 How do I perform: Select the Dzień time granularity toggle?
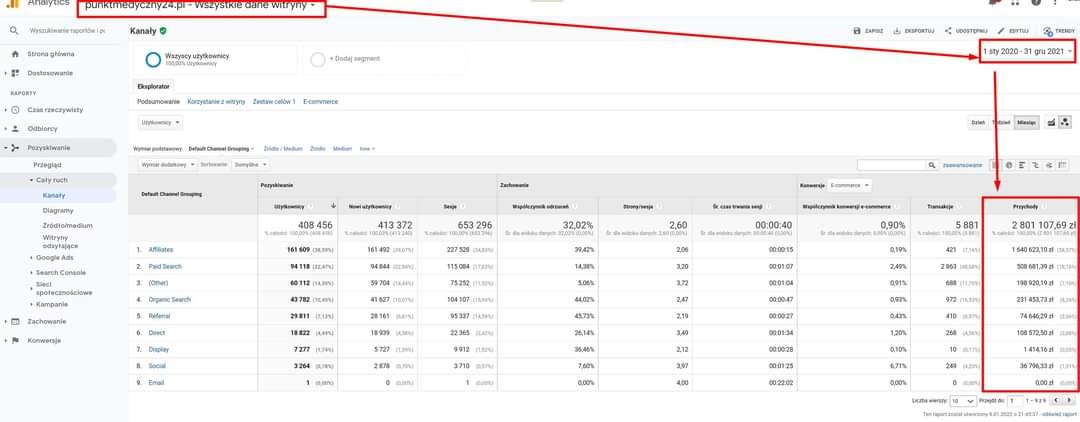(978, 122)
